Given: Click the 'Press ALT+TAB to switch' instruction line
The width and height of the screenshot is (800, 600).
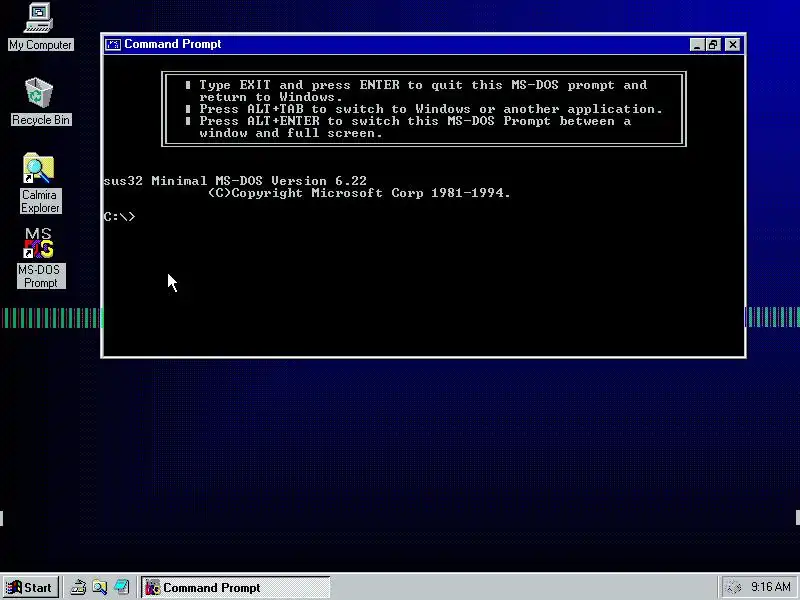Looking at the screenshot, I should tap(431, 109).
